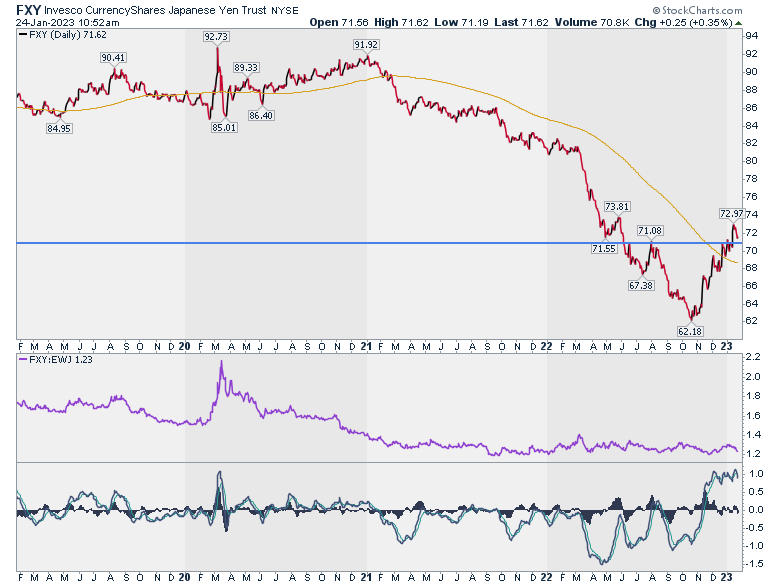
Task: Click the 71.08 price annotation
Action: coord(650,230)
